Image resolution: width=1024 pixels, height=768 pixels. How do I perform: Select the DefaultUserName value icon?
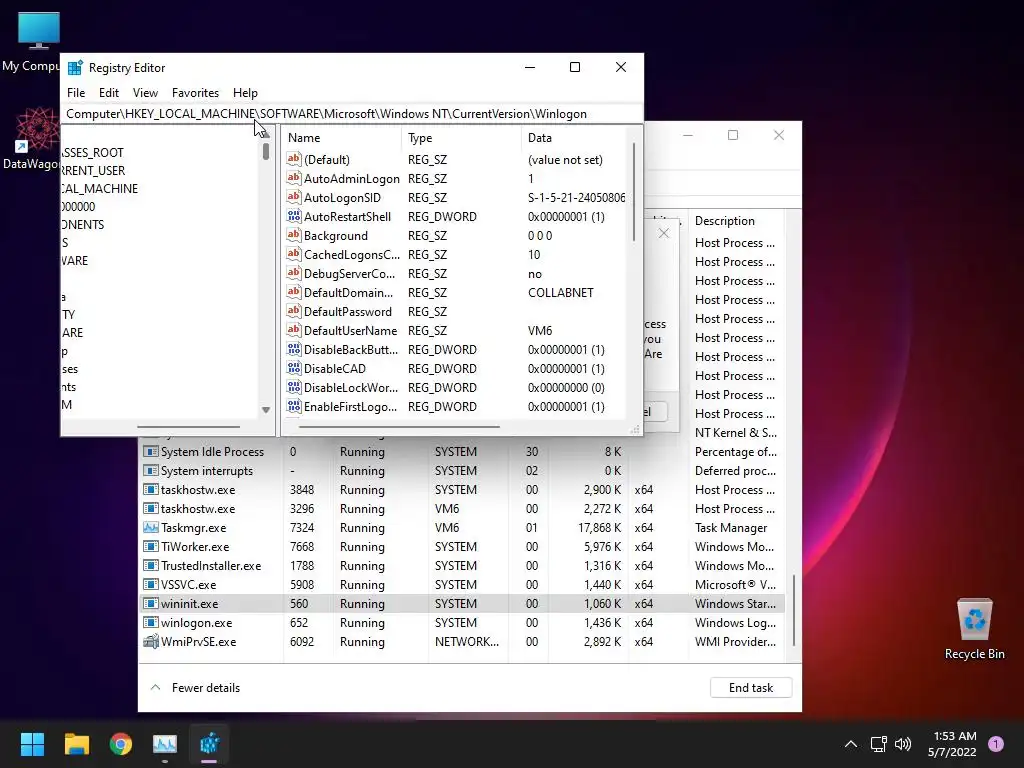click(294, 330)
